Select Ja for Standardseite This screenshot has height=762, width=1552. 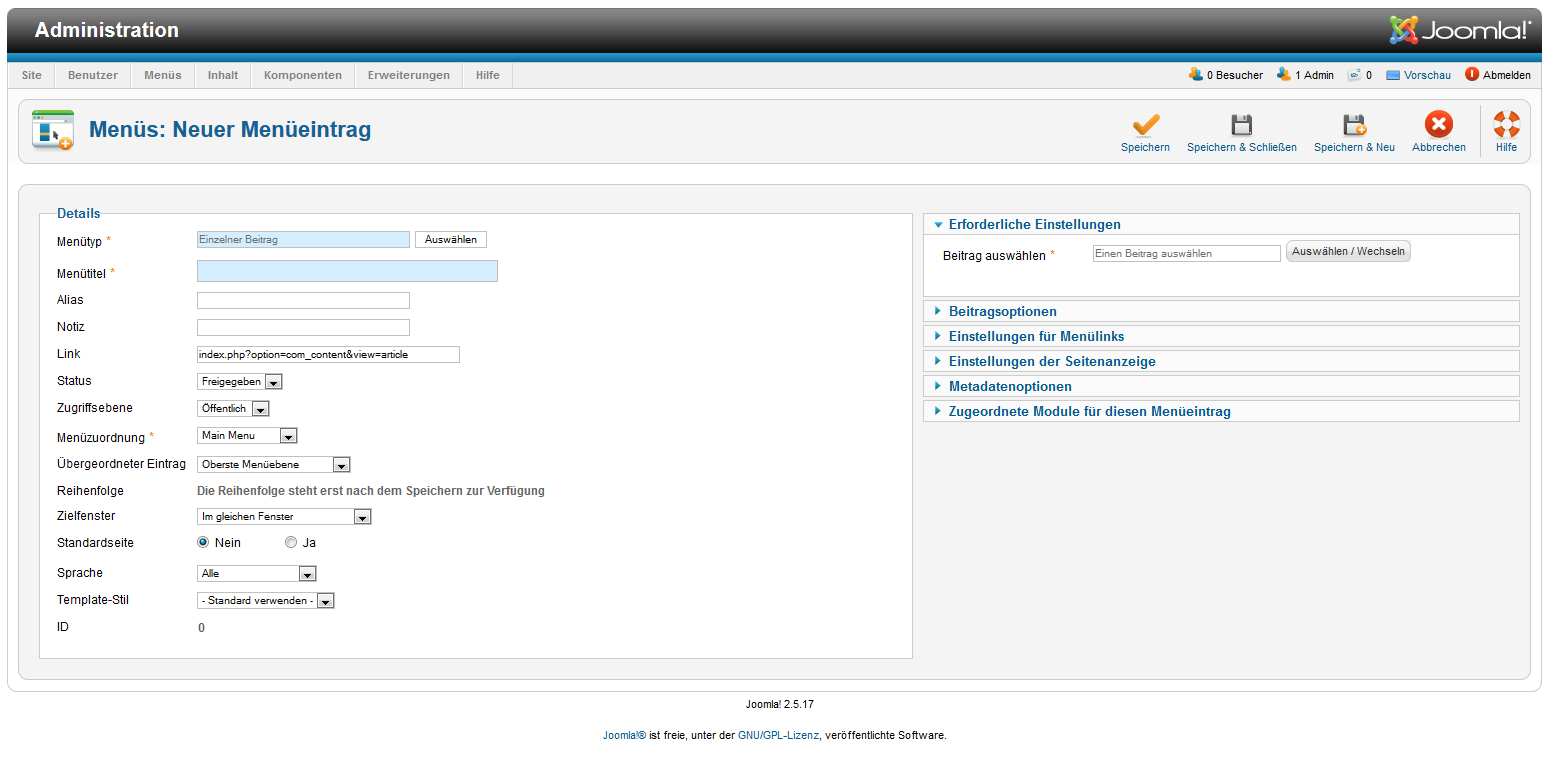(291, 542)
